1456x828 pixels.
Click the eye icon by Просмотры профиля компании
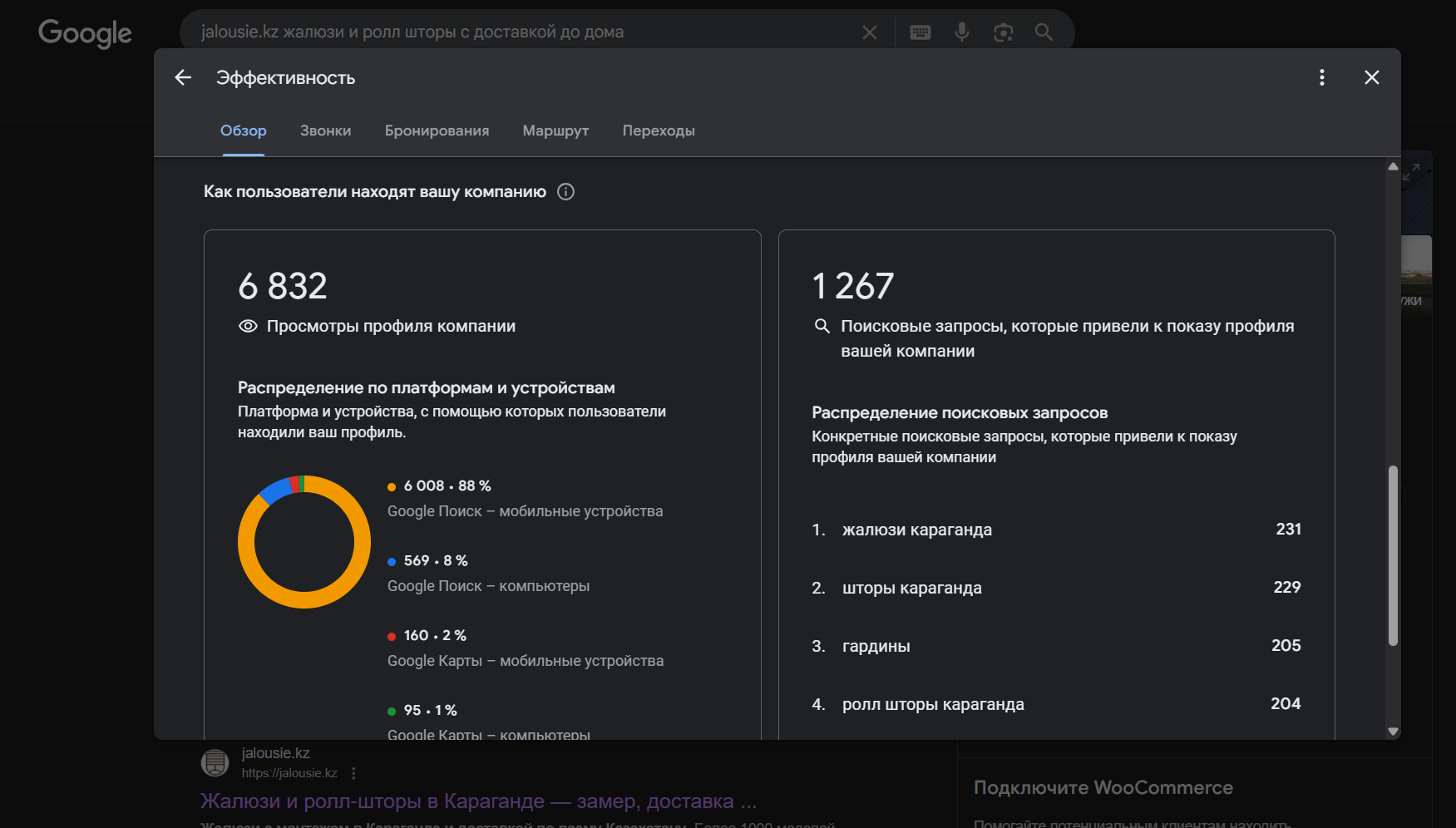(248, 326)
